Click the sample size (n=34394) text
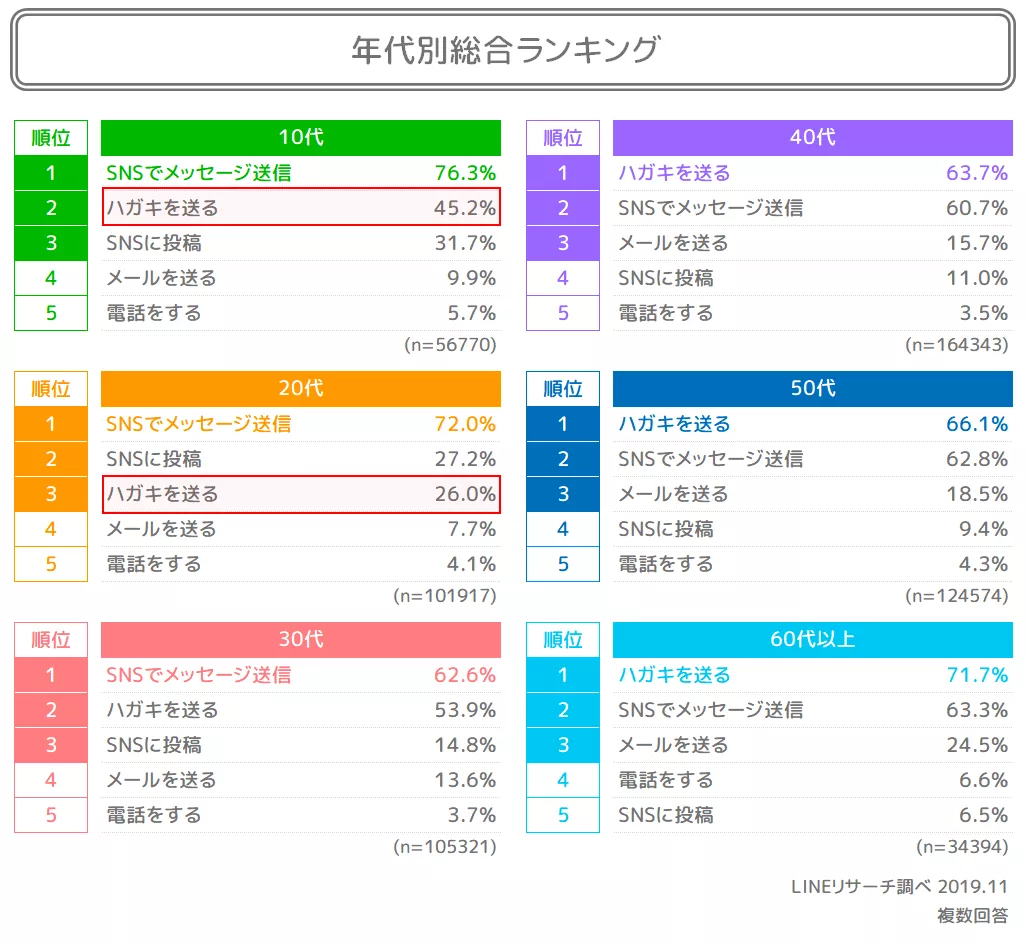Image resolution: width=1027 pixels, height=944 pixels. point(961,847)
